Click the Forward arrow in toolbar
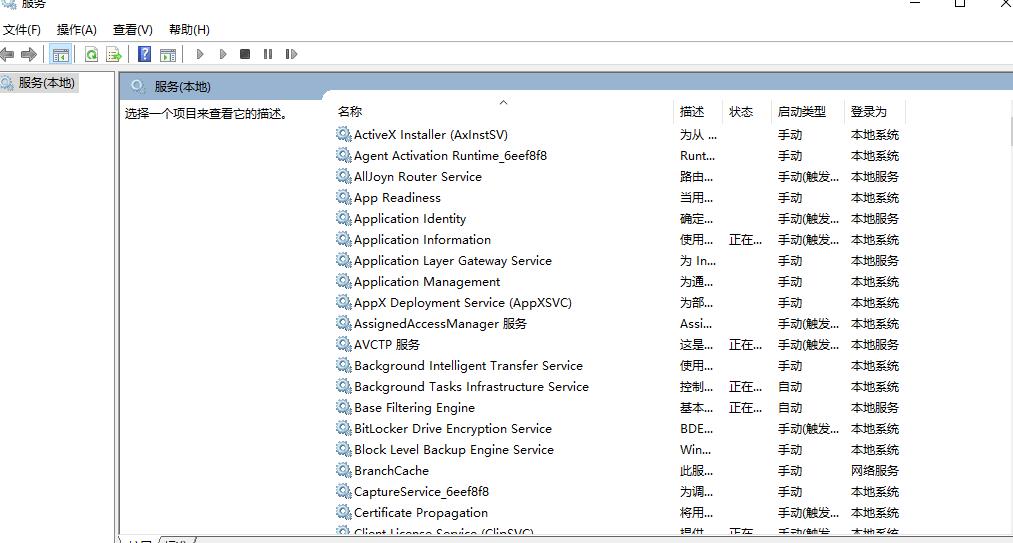Image resolution: width=1013 pixels, height=543 pixels. (x=29, y=54)
